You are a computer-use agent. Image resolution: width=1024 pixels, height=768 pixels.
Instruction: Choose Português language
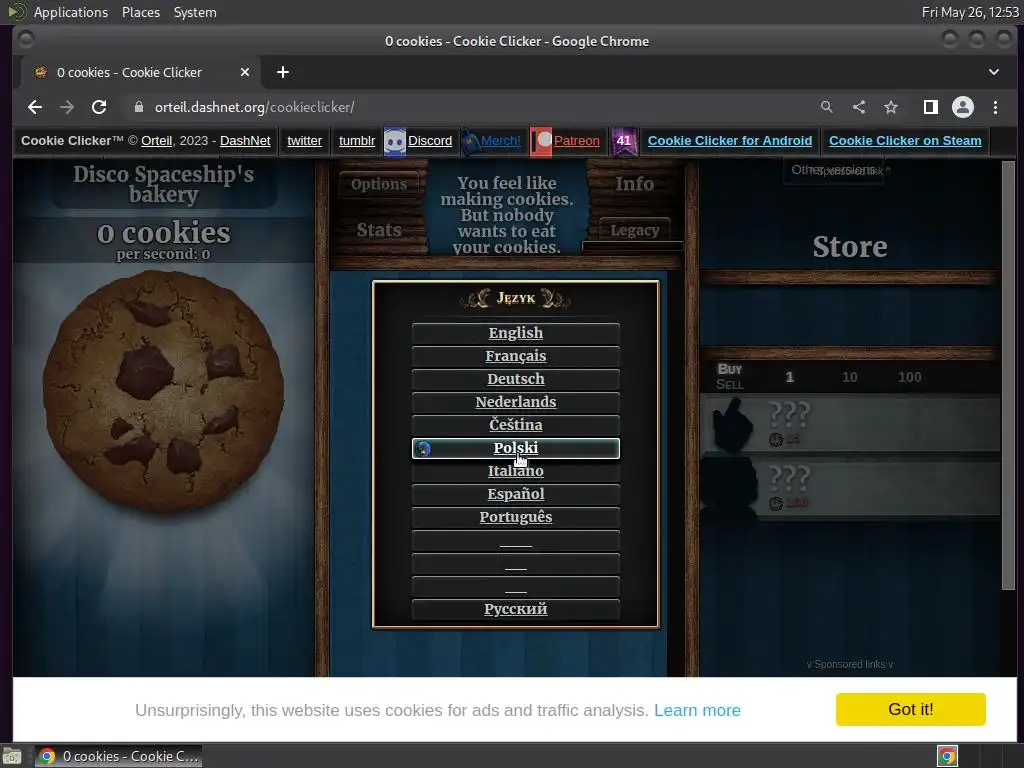(x=516, y=517)
